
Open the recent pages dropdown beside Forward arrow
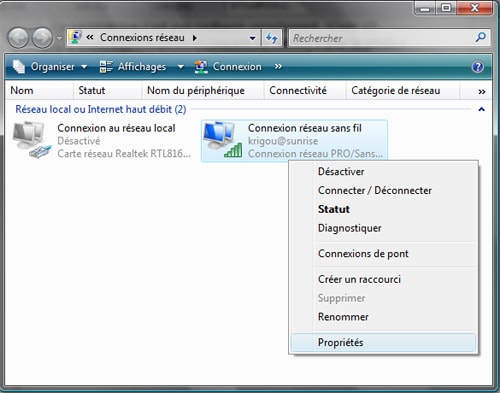[59, 38]
